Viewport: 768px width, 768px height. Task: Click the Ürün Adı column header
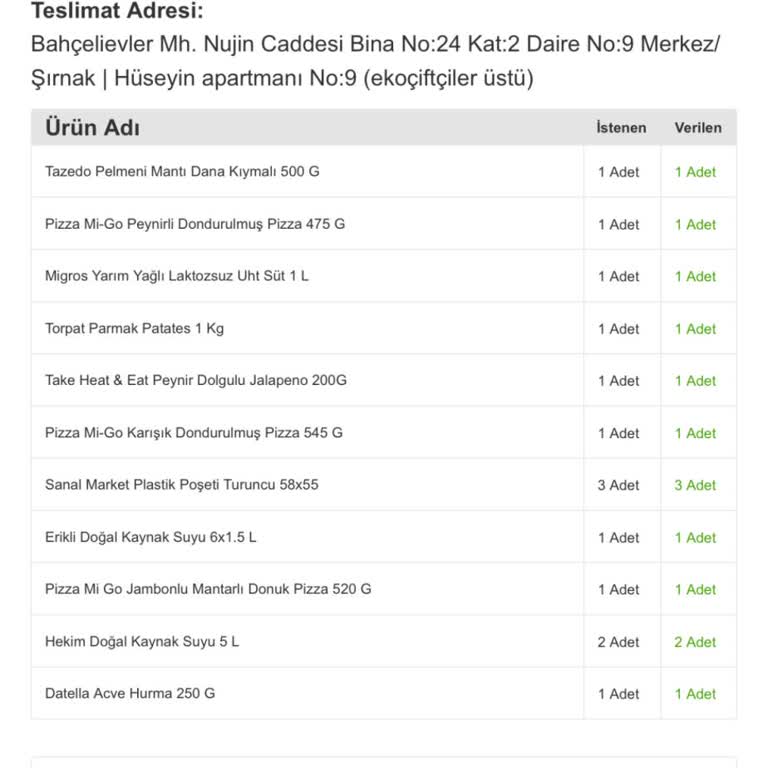tap(92, 128)
